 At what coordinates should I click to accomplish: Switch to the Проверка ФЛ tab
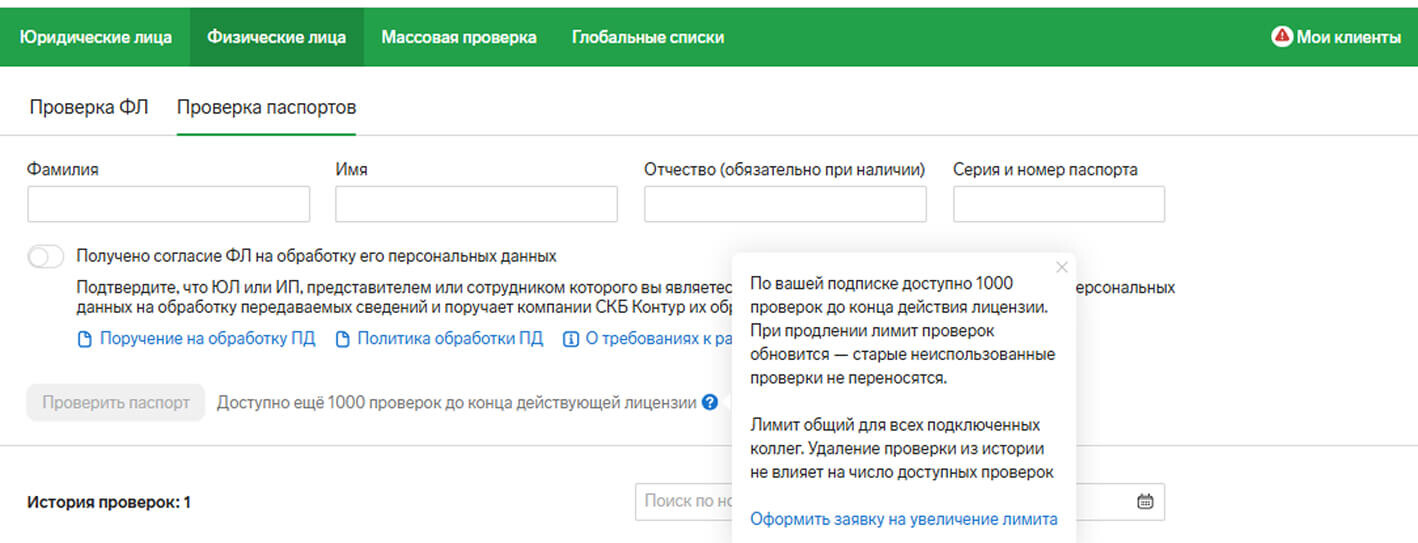pos(89,107)
